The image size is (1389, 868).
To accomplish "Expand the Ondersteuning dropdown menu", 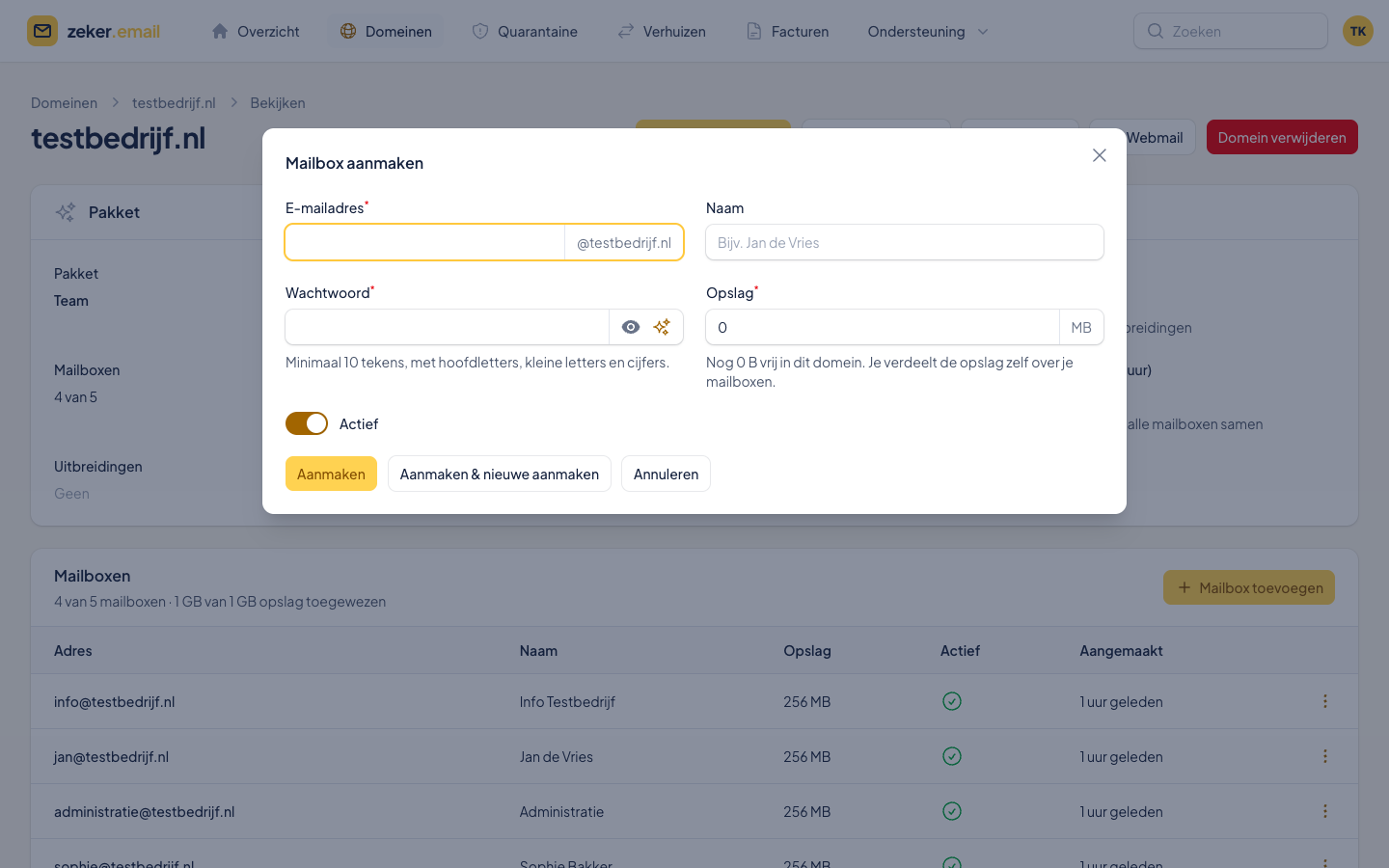I will pyautogui.click(x=928, y=31).
